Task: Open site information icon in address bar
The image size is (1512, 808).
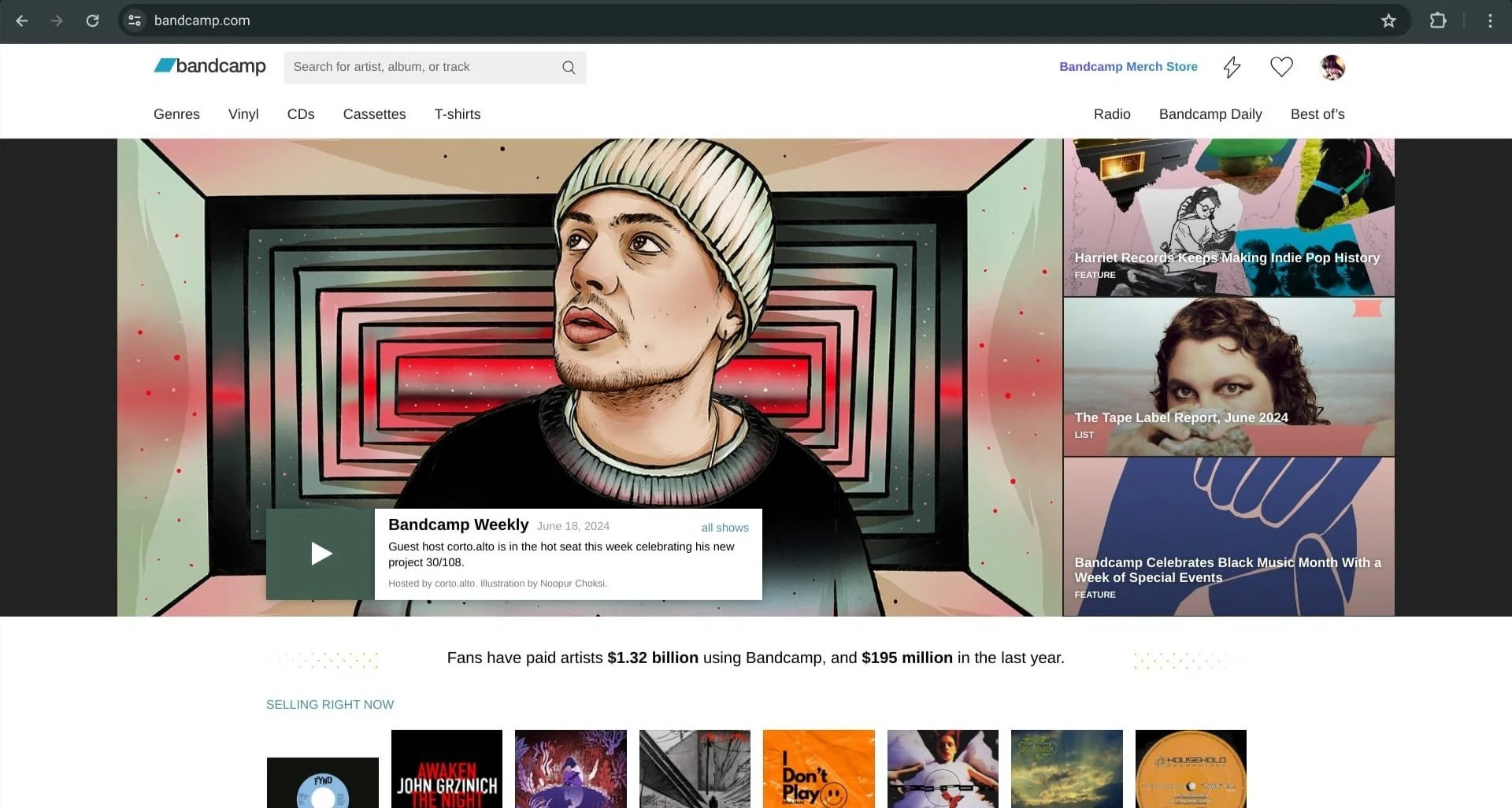Action: pos(135,20)
